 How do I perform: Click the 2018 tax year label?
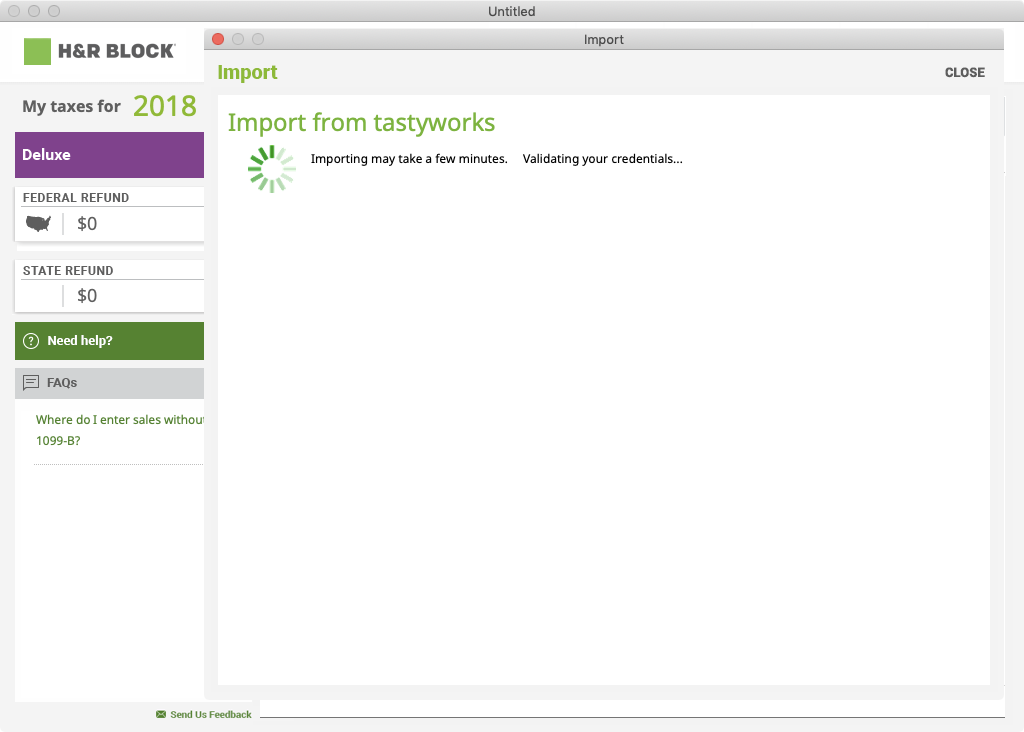pos(165,106)
